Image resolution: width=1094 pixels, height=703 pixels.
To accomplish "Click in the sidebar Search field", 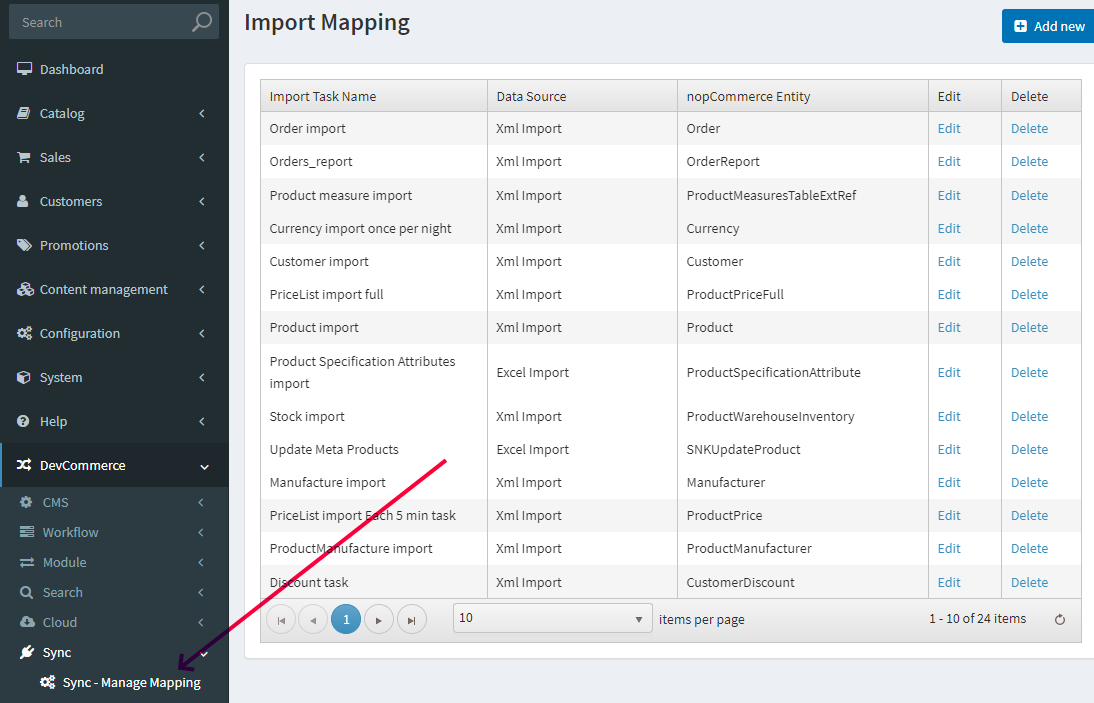I will coord(114,22).
